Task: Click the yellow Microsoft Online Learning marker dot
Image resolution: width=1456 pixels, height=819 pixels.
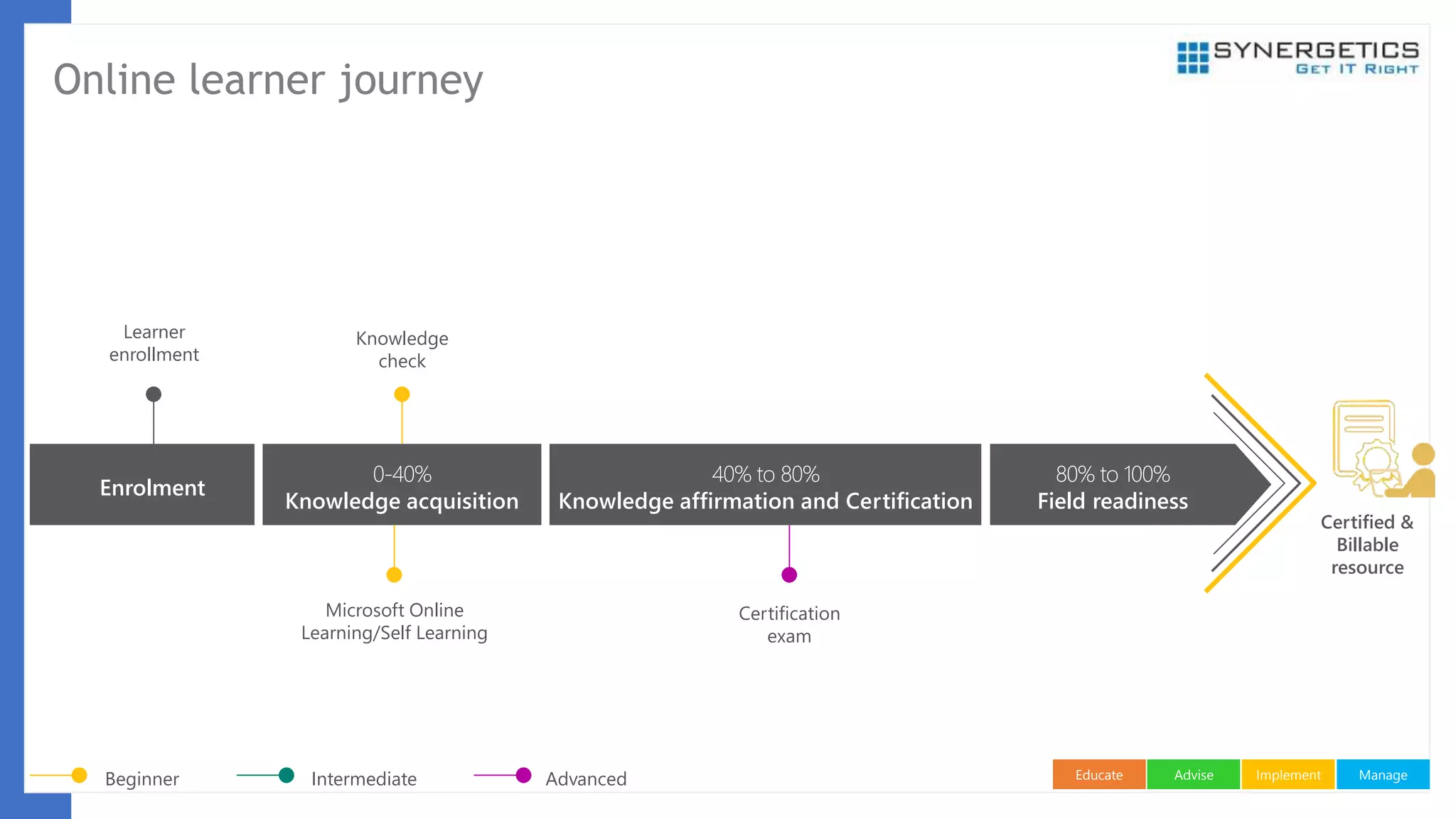Action: pyautogui.click(x=394, y=574)
